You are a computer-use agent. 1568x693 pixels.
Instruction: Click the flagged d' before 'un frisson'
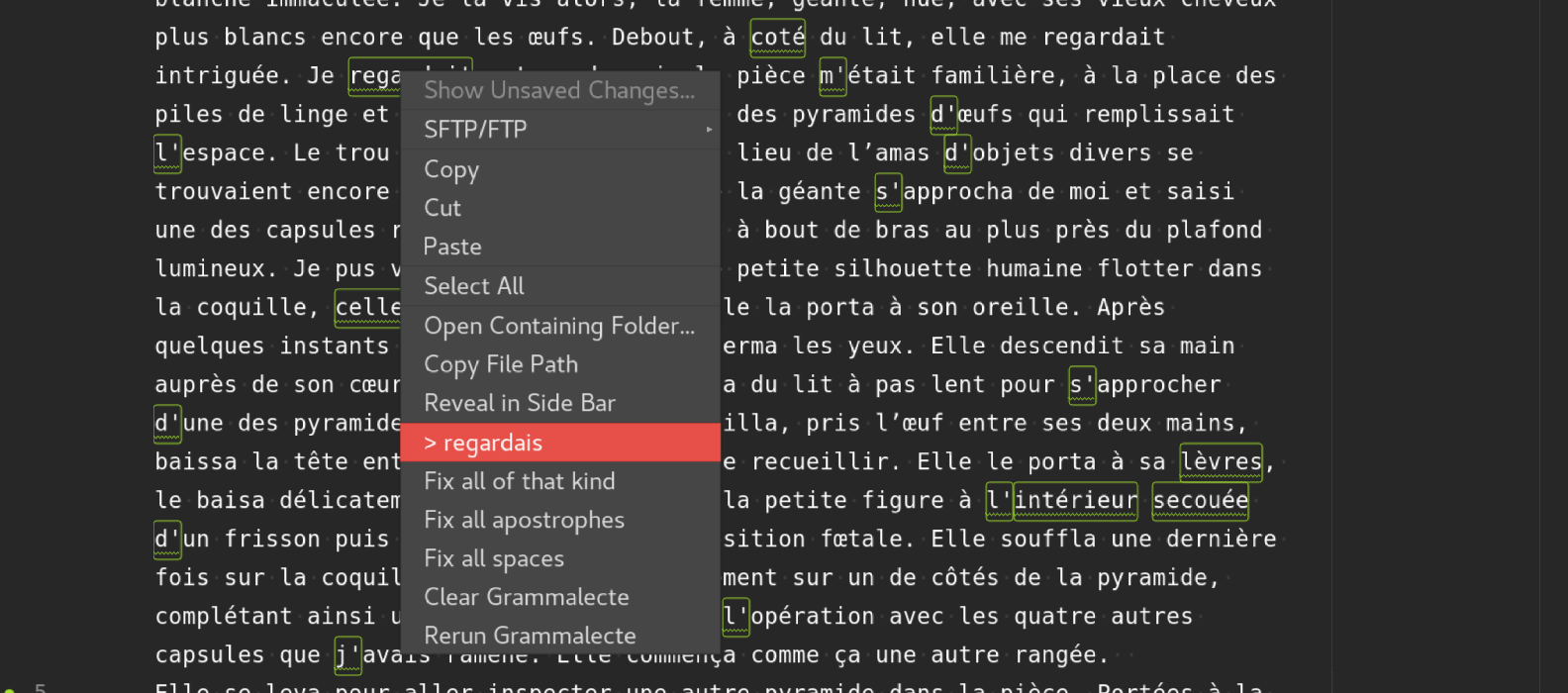167,540
